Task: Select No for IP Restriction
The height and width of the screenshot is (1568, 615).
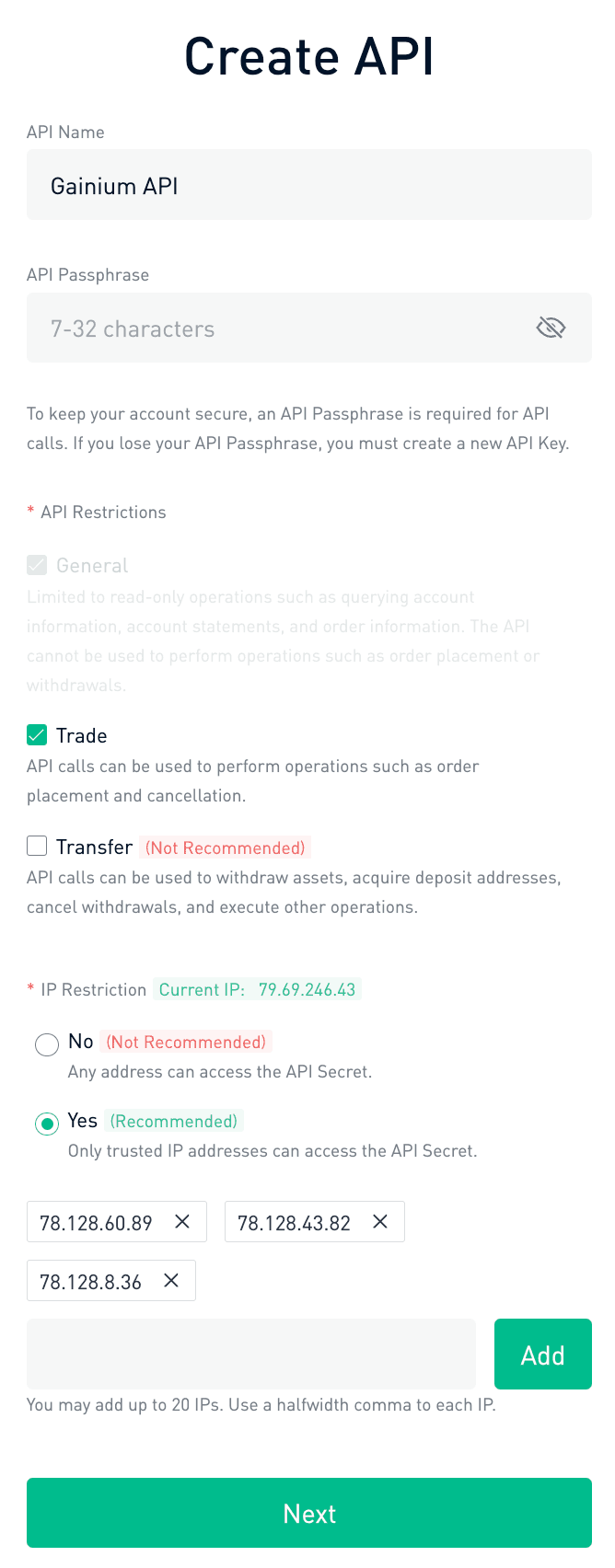Action: (x=46, y=1044)
